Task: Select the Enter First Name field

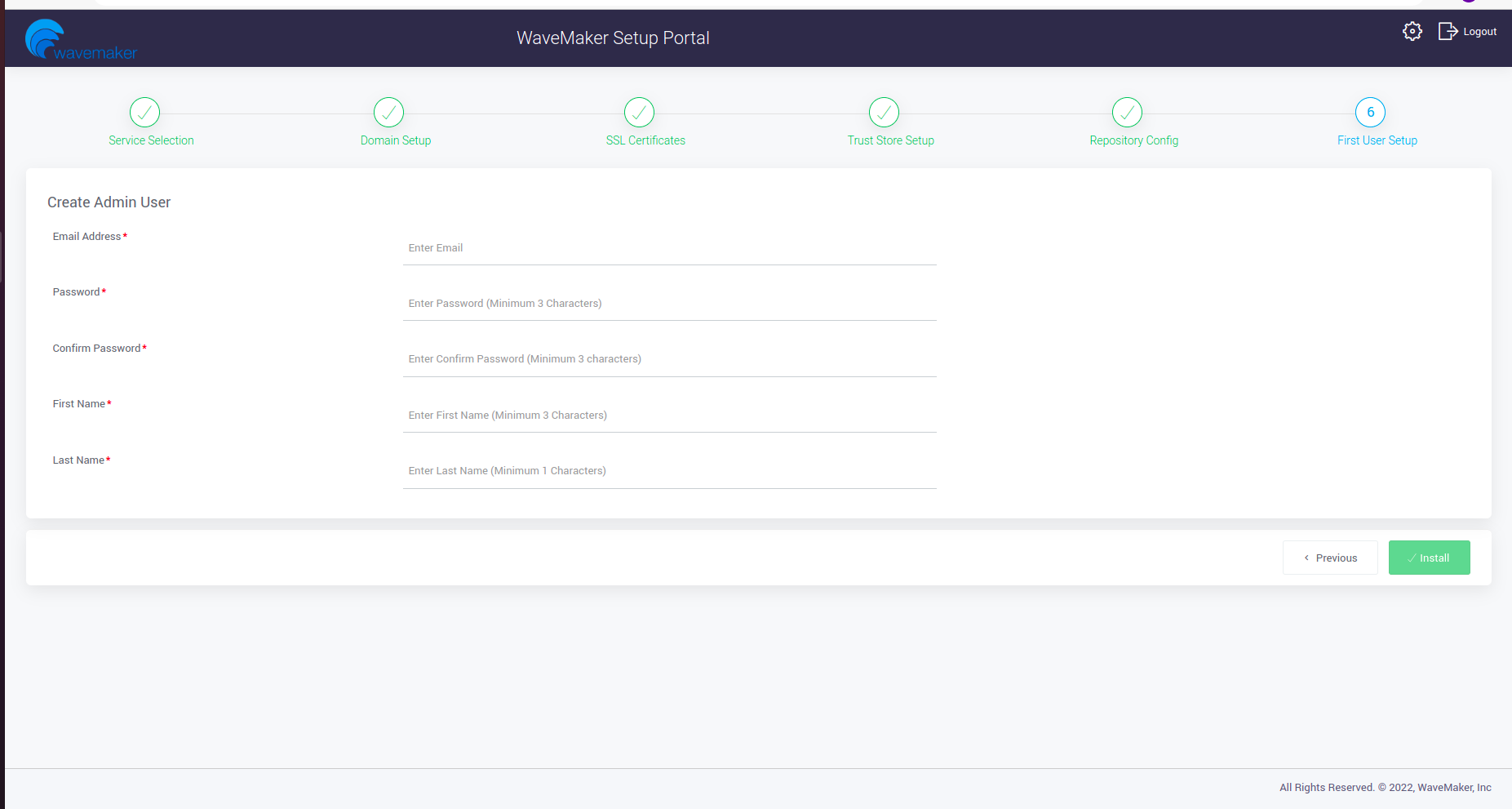Action: (669, 415)
